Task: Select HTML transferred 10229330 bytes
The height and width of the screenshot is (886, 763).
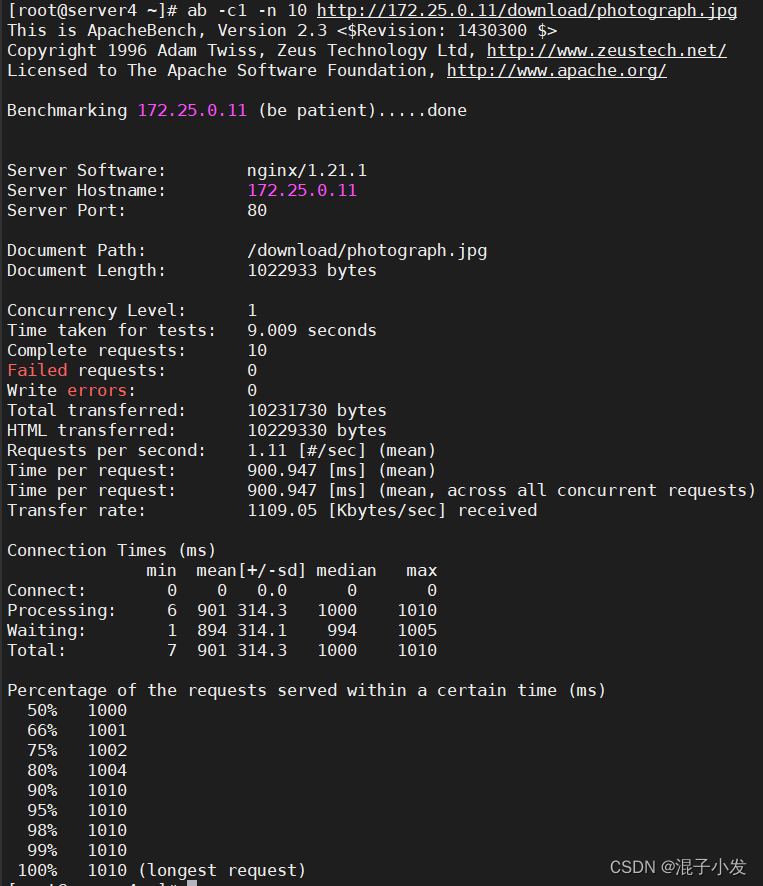Action: coord(317,431)
